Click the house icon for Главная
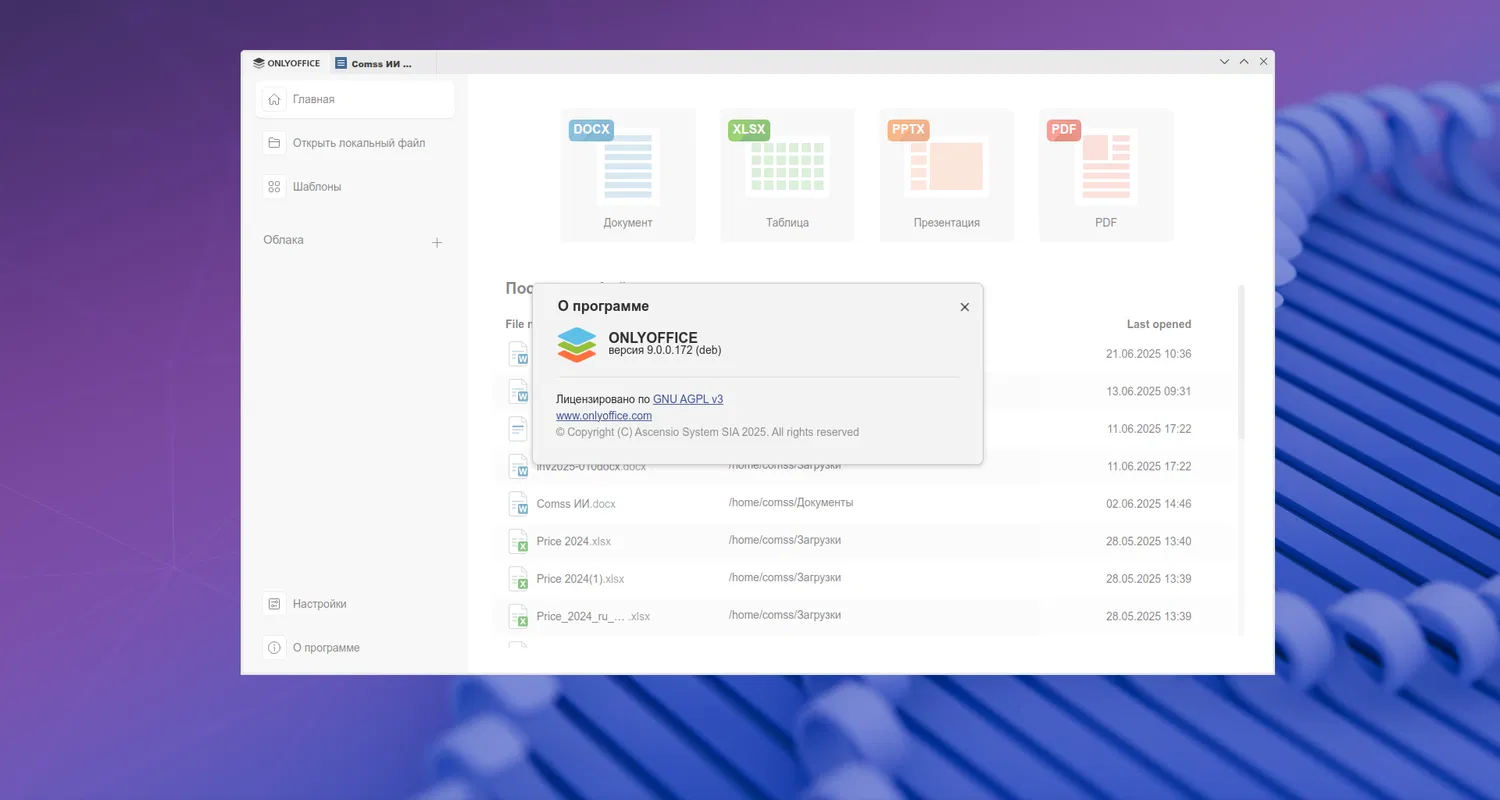 click(x=274, y=100)
